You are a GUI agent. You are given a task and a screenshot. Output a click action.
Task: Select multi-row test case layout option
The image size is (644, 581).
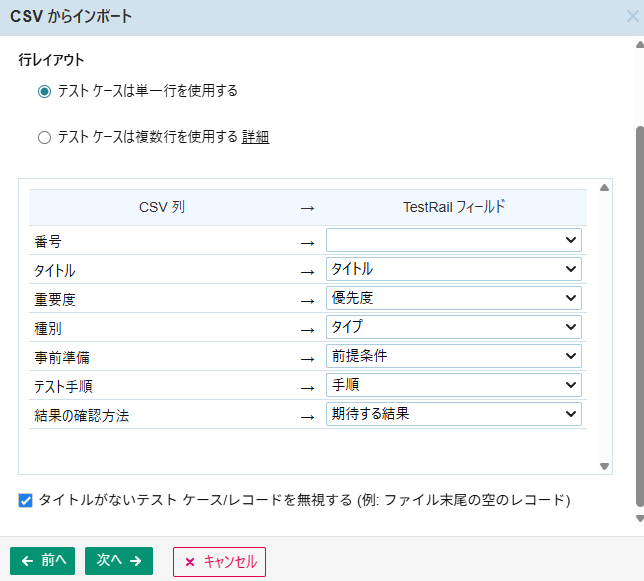tap(44, 138)
